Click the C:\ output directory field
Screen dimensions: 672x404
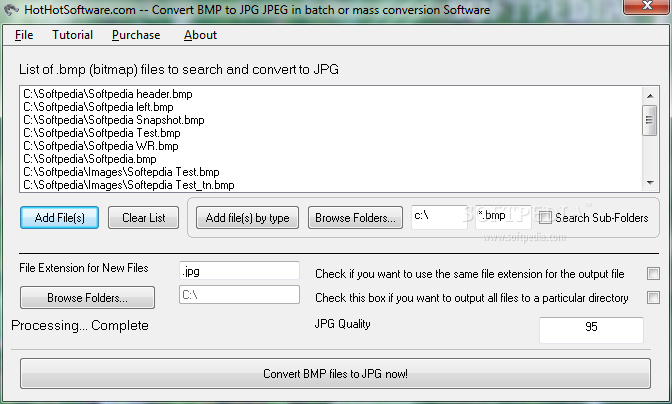tap(239, 295)
